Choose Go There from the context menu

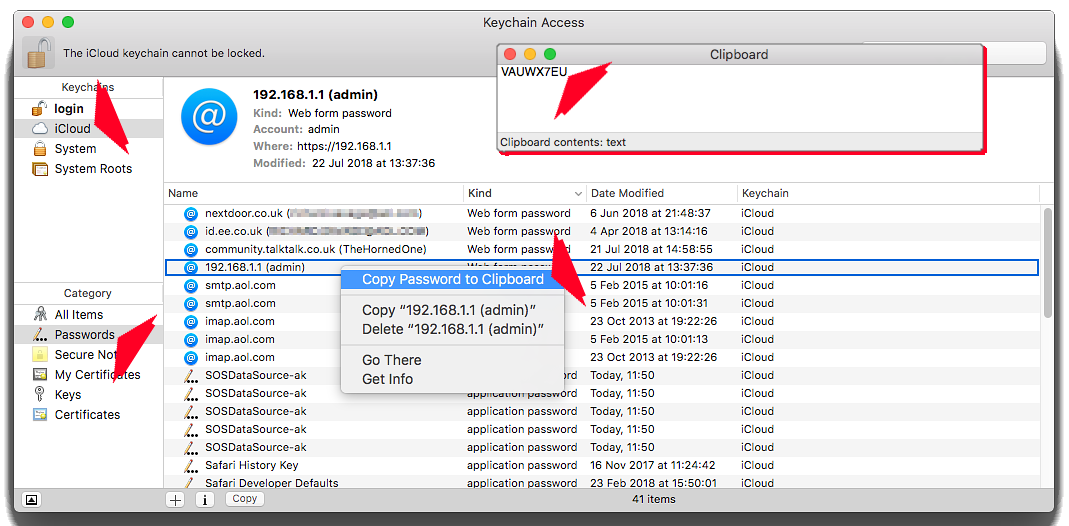[391, 360]
